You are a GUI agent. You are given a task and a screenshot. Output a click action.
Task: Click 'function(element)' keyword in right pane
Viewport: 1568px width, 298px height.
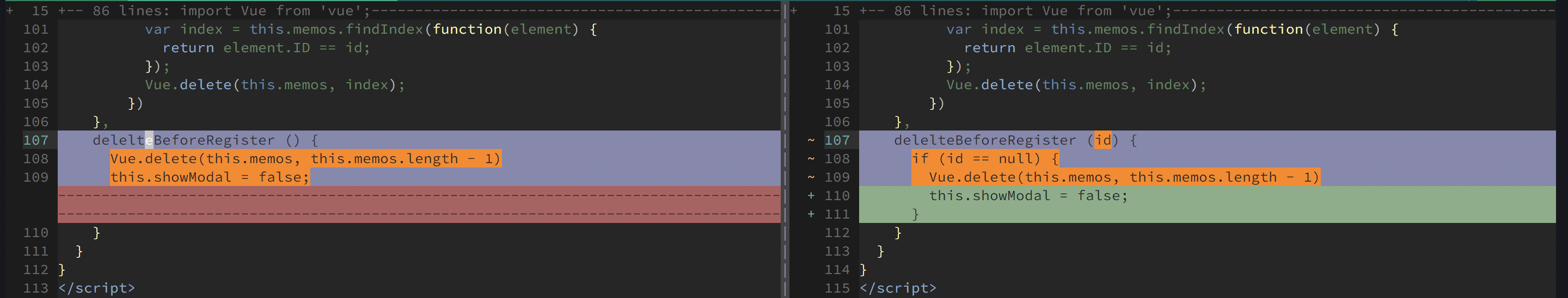point(1307,29)
